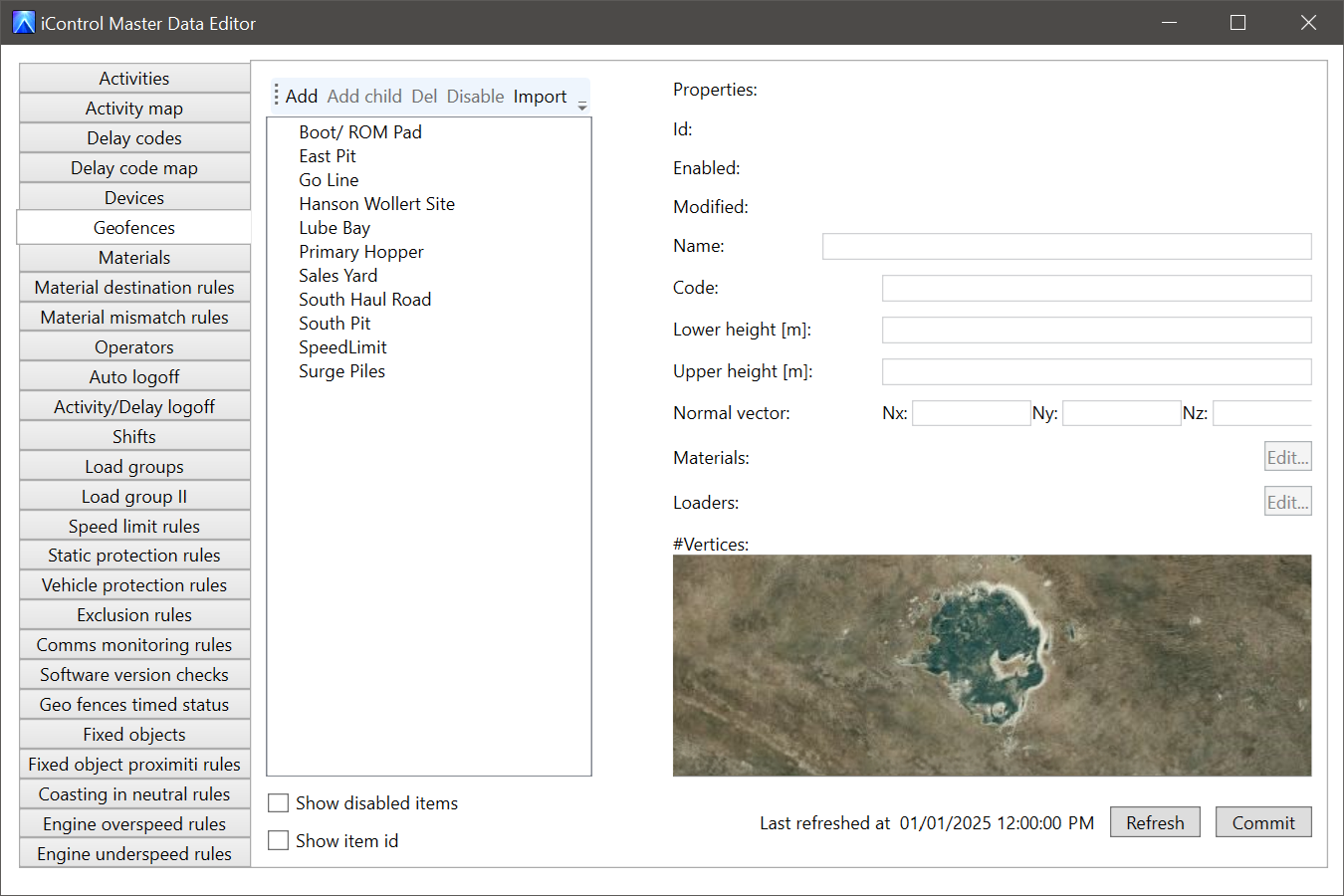
Task: Go to Software version checks
Action: tap(134, 675)
